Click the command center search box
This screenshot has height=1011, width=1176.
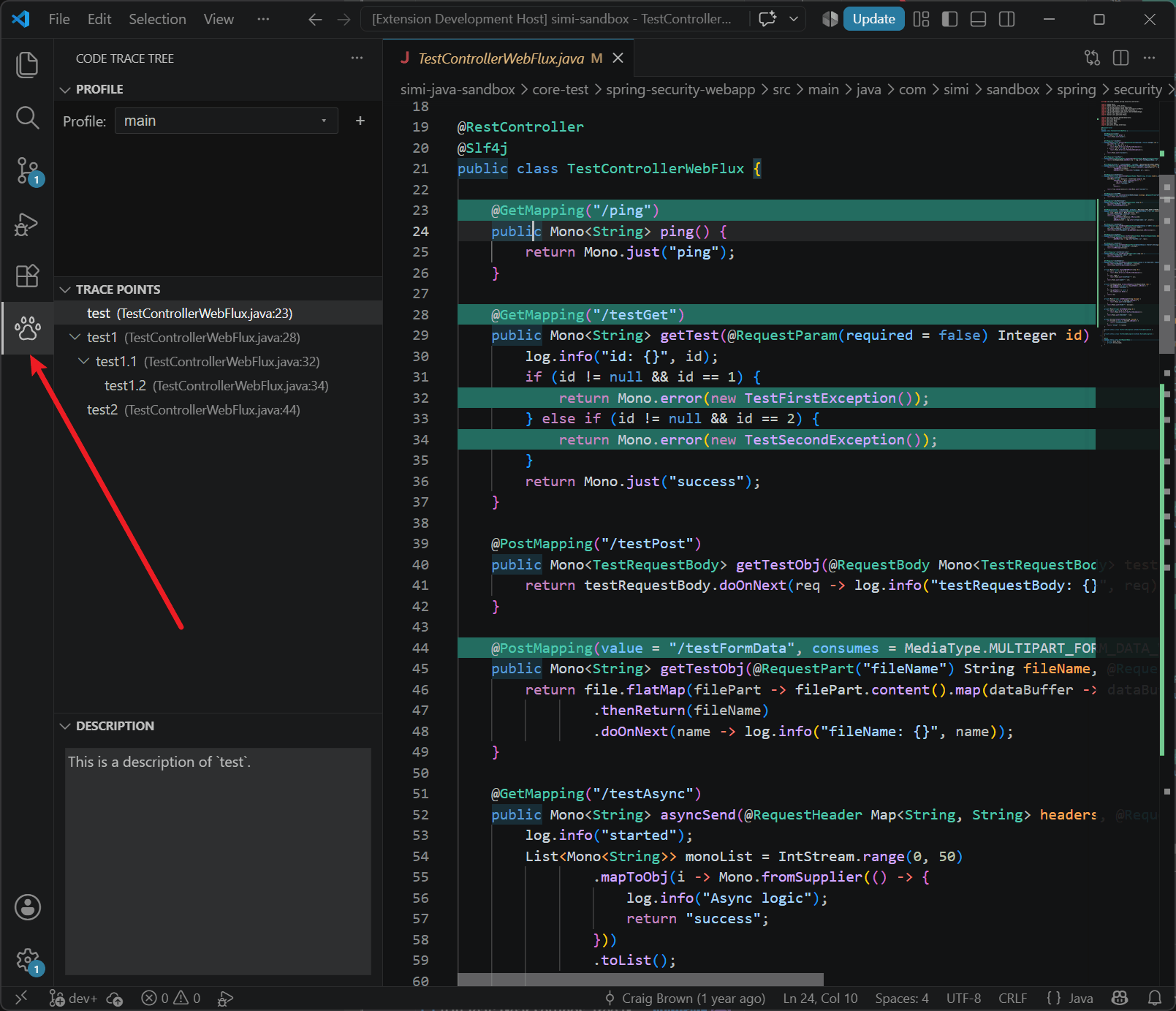coord(554,19)
